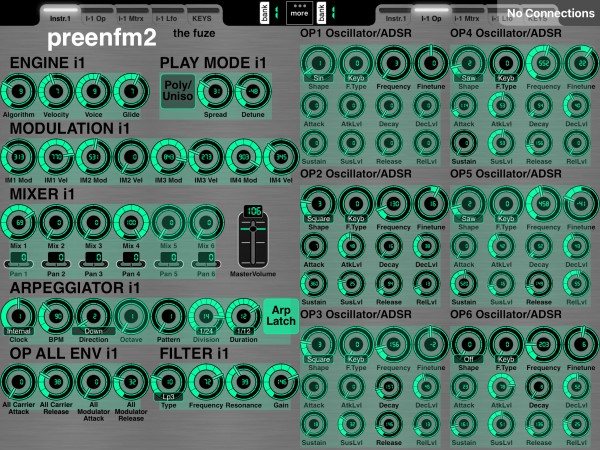Viewport: 600px width, 450px height.
Task: Switch to the right I-1 Mtrx tab
Action: [466, 15]
